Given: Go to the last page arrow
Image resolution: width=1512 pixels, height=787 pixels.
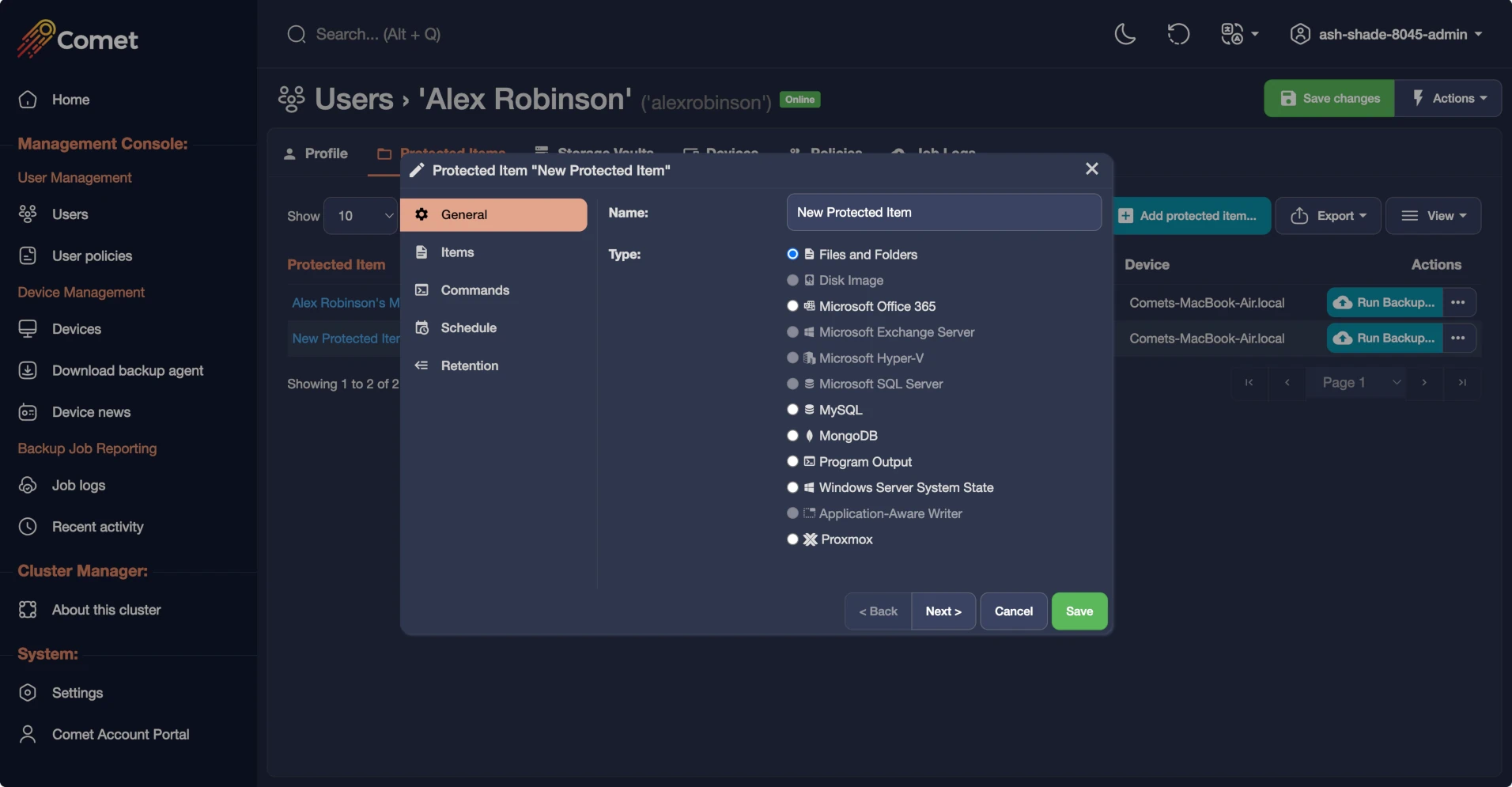Looking at the screenshot, I should [x=1462, y=383].
